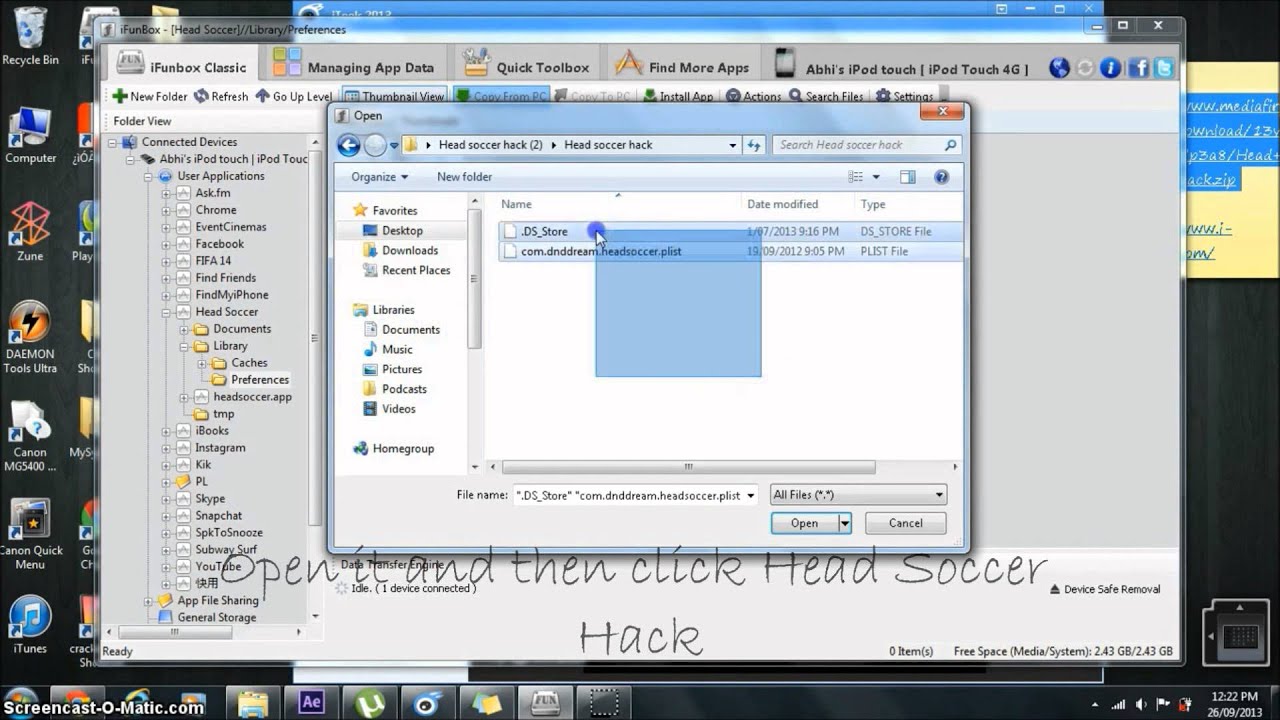Select Pictures library

402,369
